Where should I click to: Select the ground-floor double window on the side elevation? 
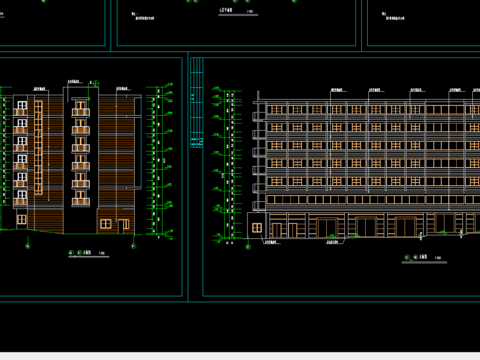pyautogui.click(x=105, y=224)
